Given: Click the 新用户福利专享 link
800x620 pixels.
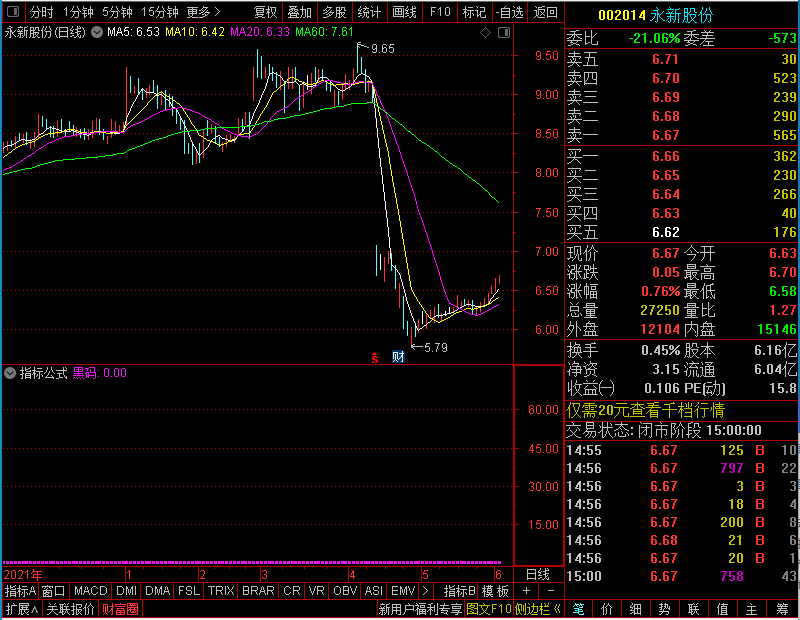Looking at the screenshot, I should pyautogui.click(x=420, y=609).
